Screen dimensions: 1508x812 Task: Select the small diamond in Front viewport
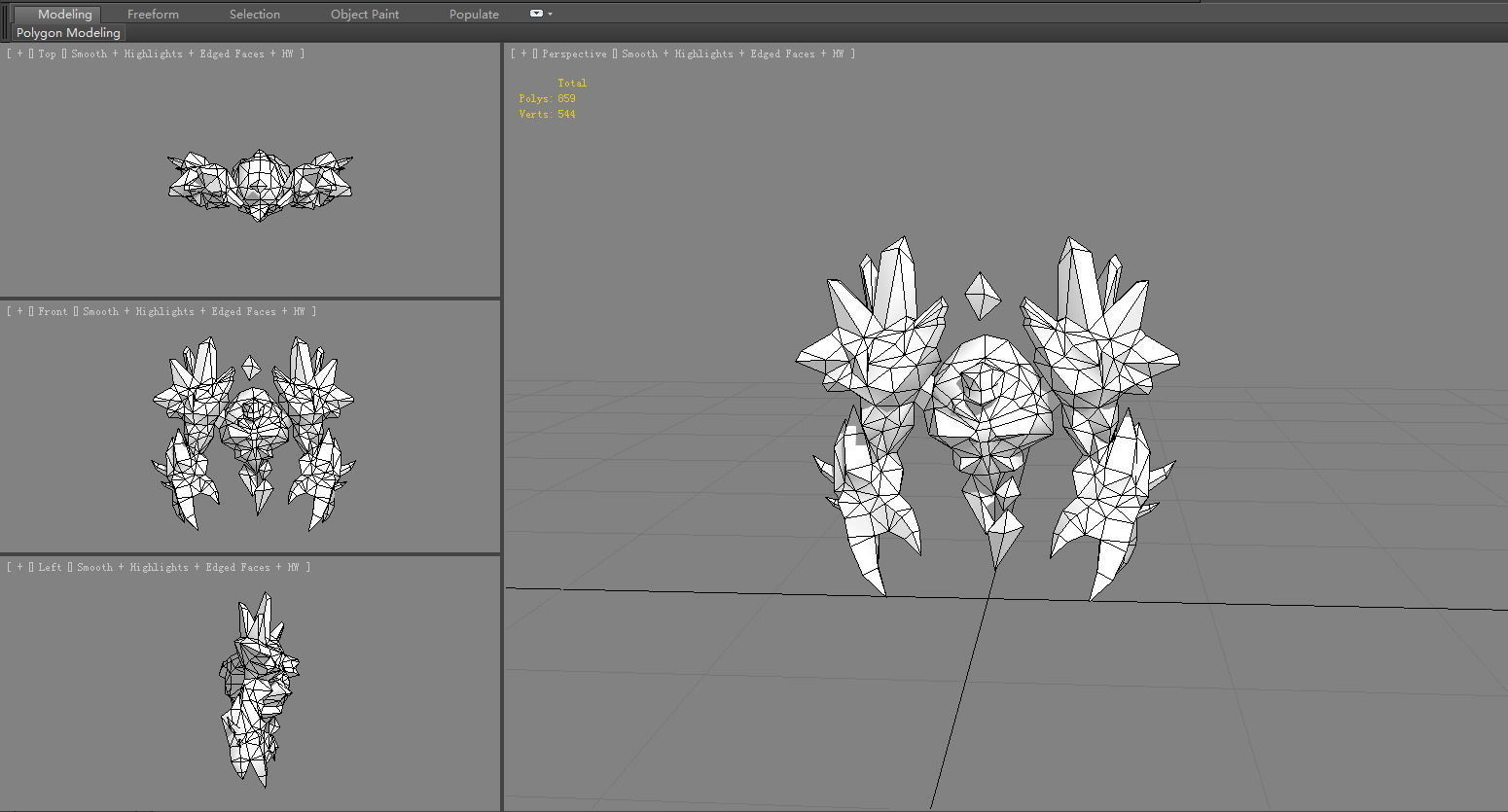click(x=251, y=368)
